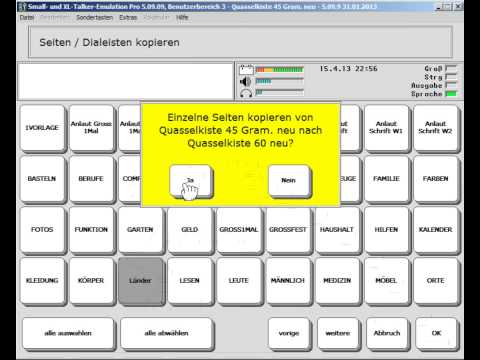Select the GROSSFEST page tile
This screenshot has height=360, width=480.
(288, 230)
